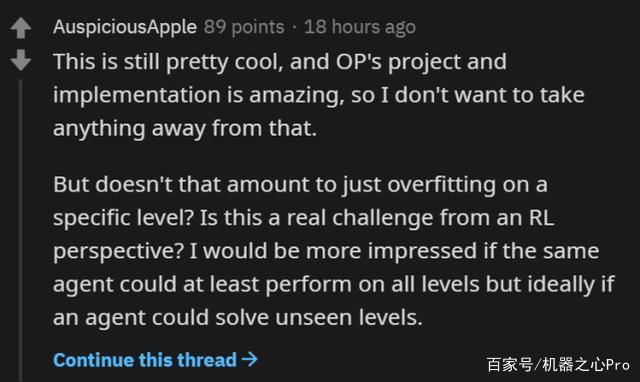
Task: Open the 18 hours ago permalink
Action: [x=360, y=27]
